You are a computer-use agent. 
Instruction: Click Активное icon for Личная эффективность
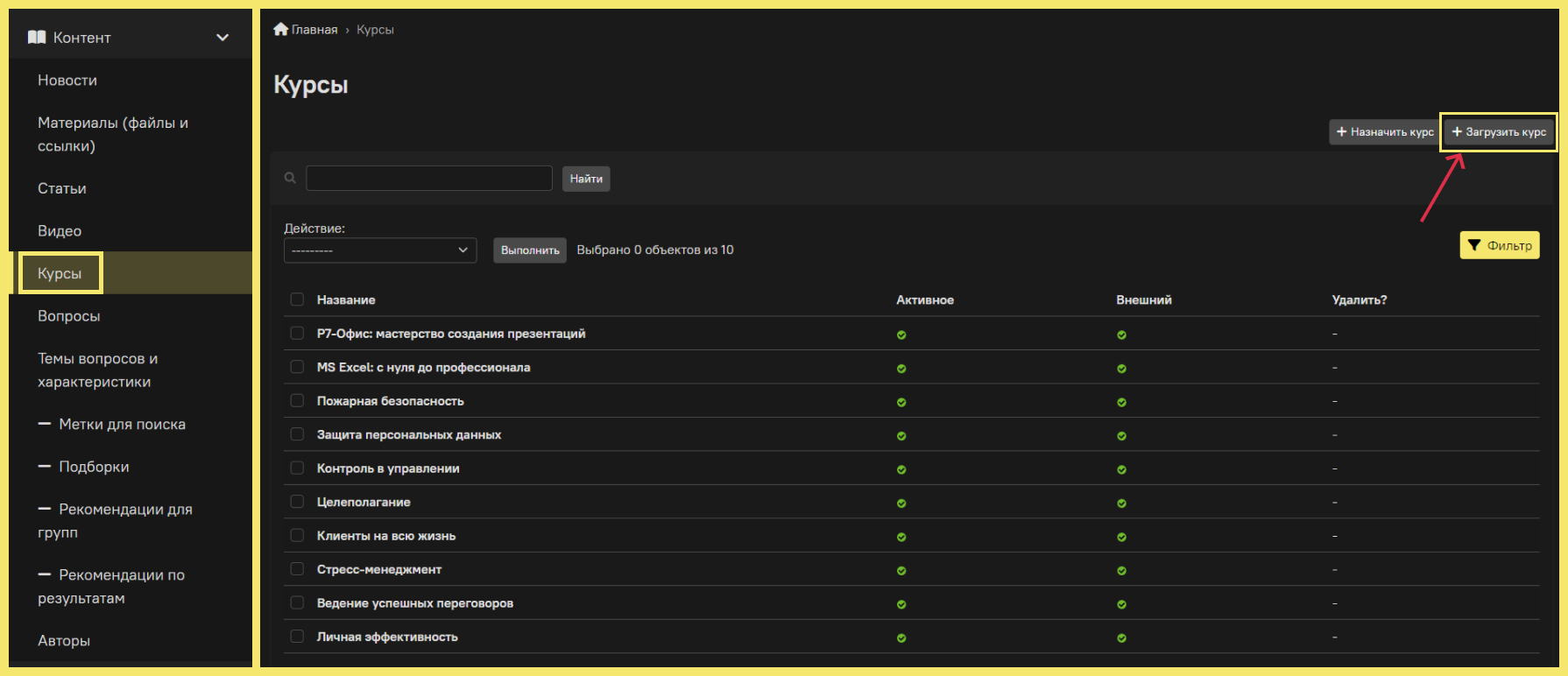click(x=901, y=638)
